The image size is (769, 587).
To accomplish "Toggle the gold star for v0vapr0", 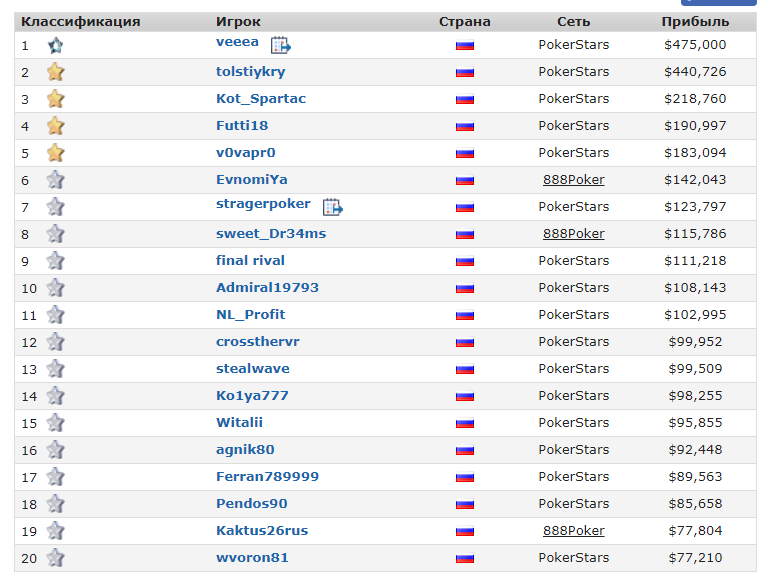I will [55, 153].
